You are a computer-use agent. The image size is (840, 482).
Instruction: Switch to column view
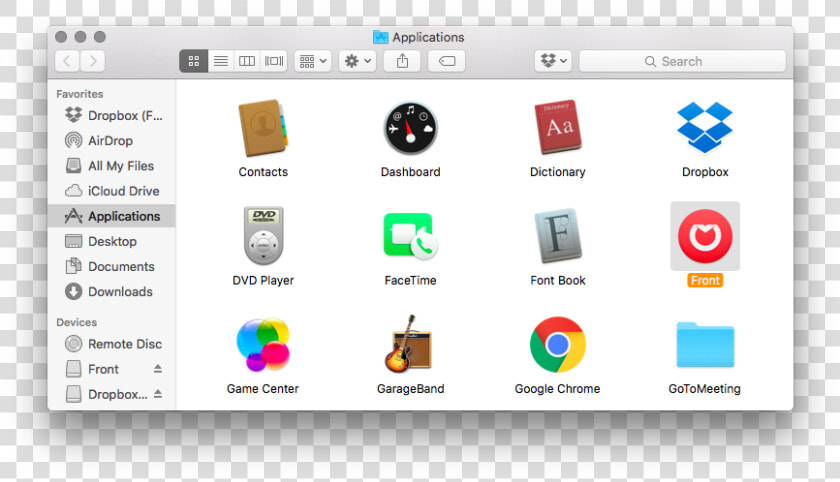[247, 61]
